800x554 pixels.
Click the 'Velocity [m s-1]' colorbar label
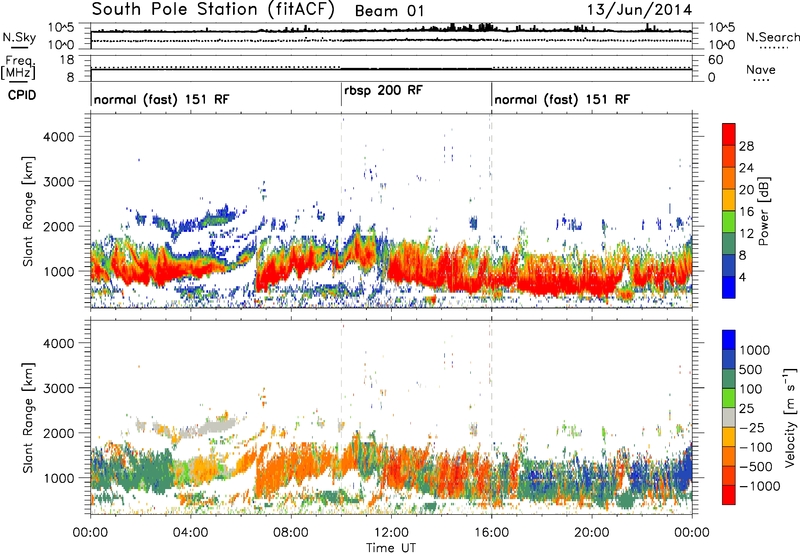click(790, 417)
